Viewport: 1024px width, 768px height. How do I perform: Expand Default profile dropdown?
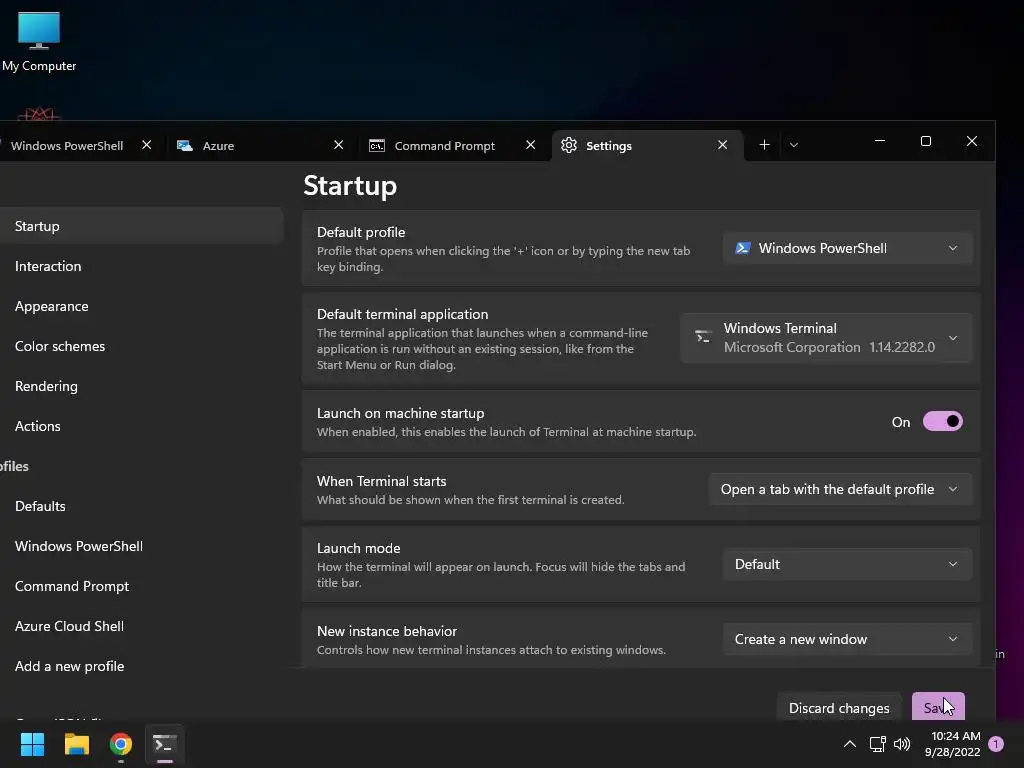pyautogui.click(x=848, y=248)
